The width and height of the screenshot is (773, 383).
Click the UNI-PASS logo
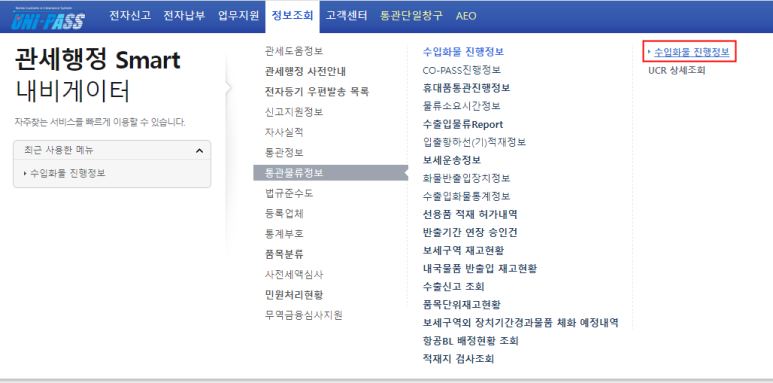click(x=48, y=18)
